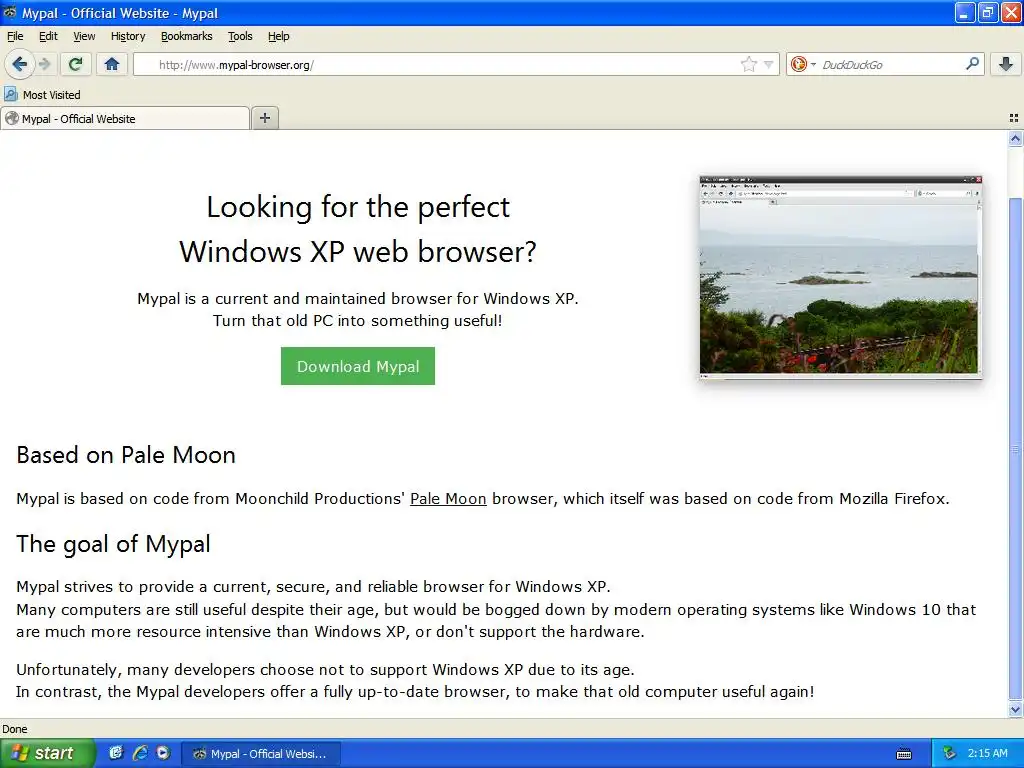The width and height of the screenshot is (1024, 768).
Task: Launch Show Desktop quick launch icon
Action: pyautogui.click(x=116, y=753)
